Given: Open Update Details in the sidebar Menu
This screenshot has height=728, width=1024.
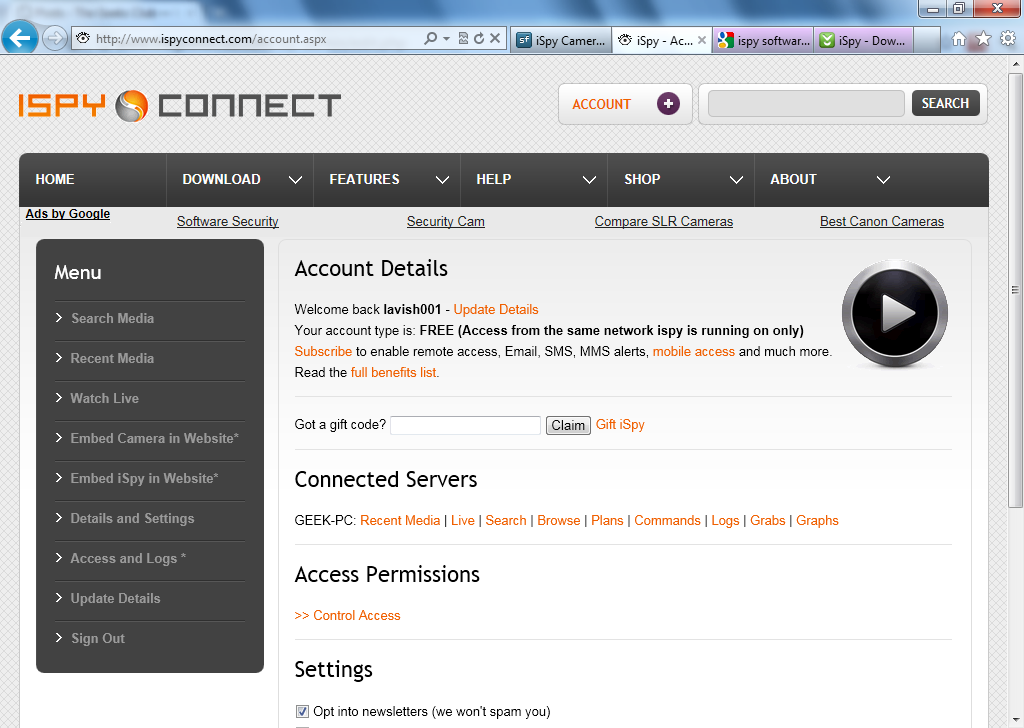Looking at the screenshot, I should [116, 598].
